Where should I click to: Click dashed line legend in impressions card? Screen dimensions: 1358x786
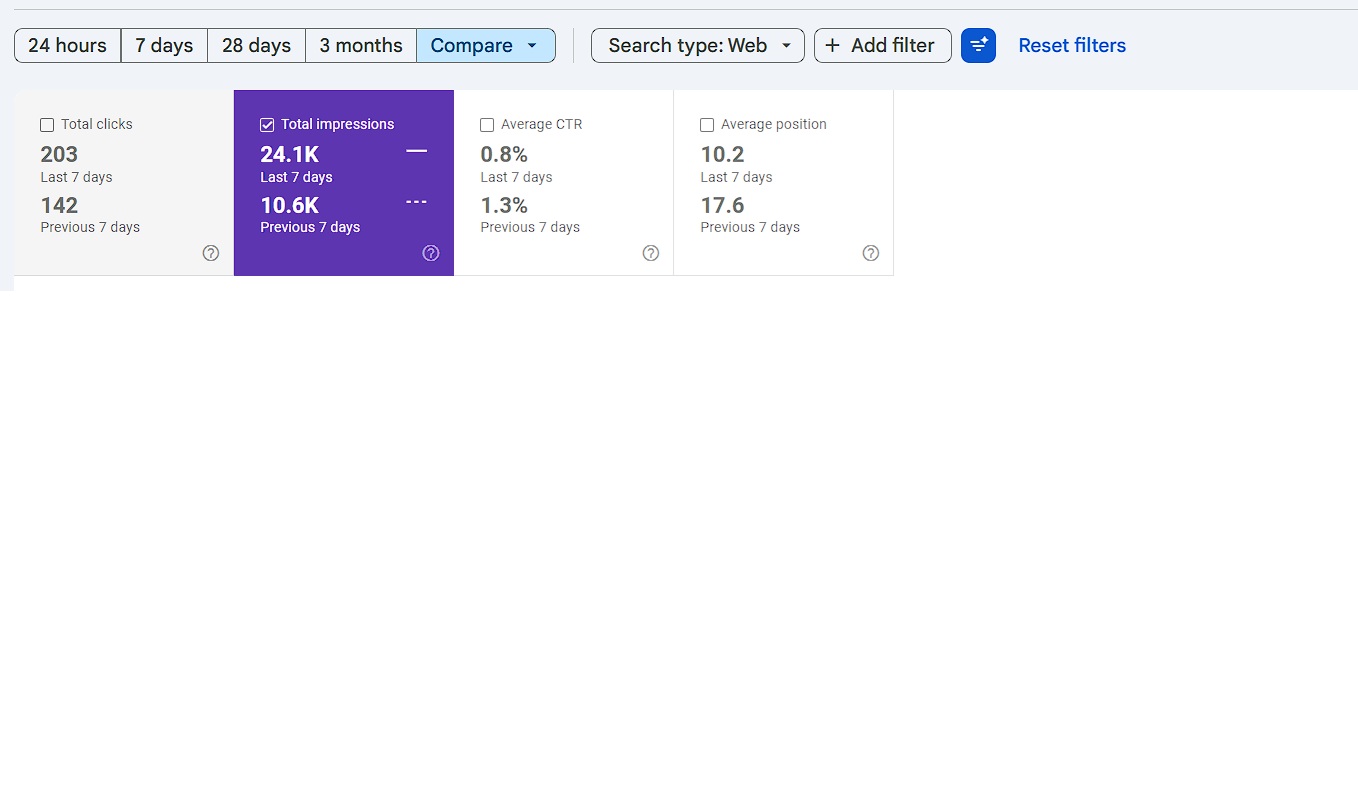click(x=417, y=202)
